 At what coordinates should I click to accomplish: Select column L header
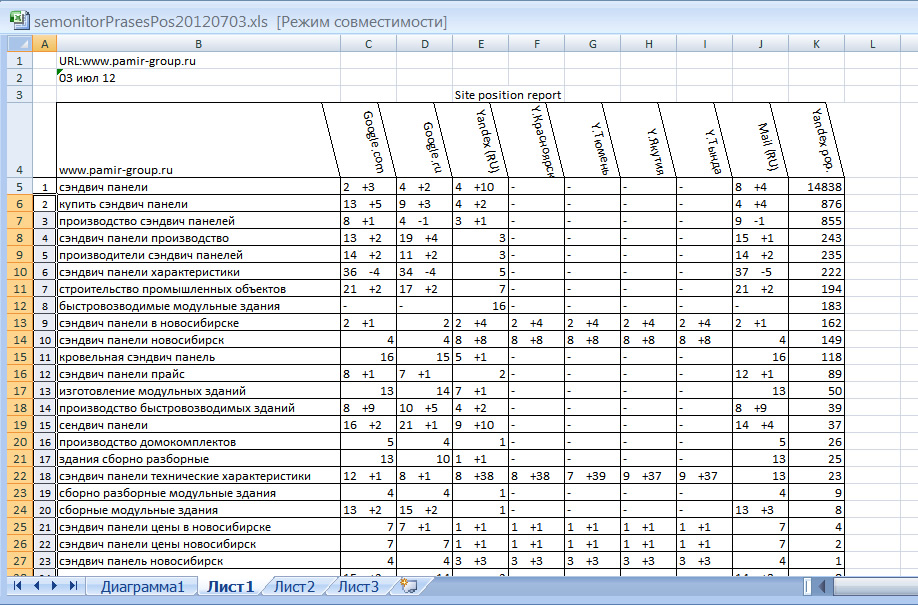tap(872, 44)
